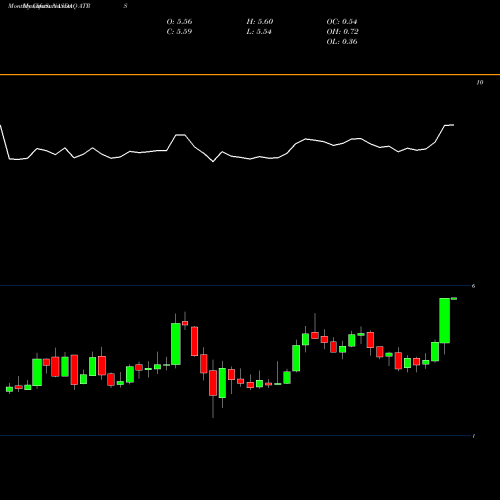Click the overlapping chart title text at top left
The image size is (500, 500).
49,6
